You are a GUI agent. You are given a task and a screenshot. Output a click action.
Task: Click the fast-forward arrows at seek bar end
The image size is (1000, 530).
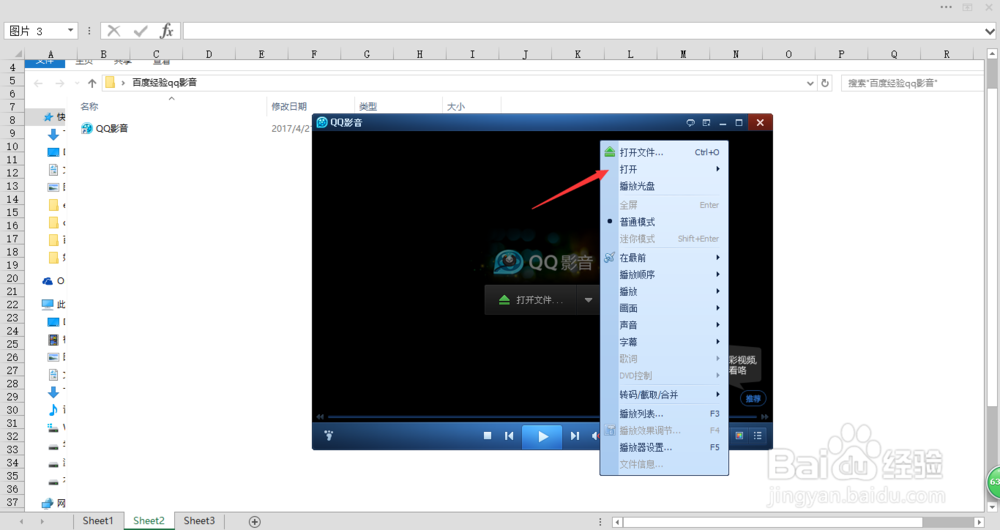[x=764, y=417]
